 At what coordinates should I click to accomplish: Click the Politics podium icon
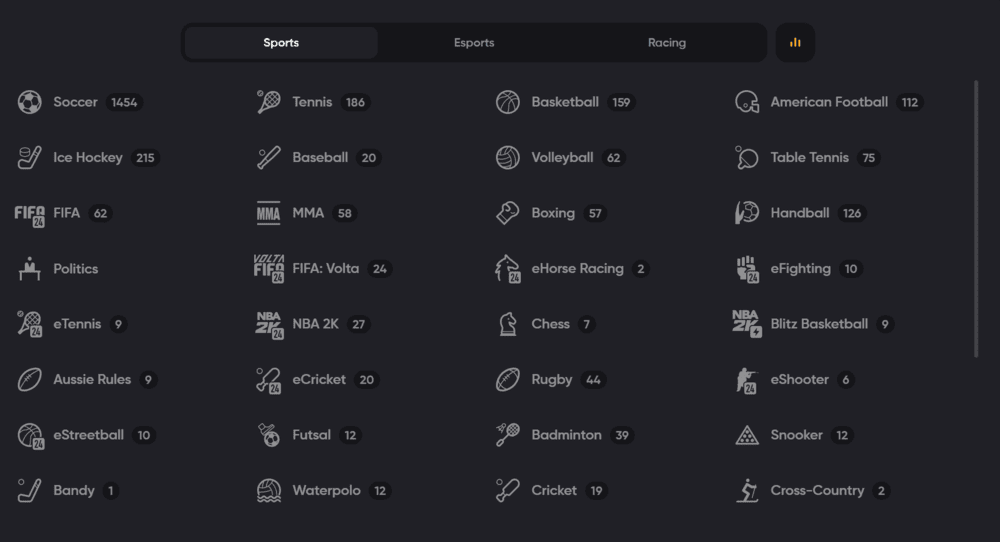pos(29,269)
